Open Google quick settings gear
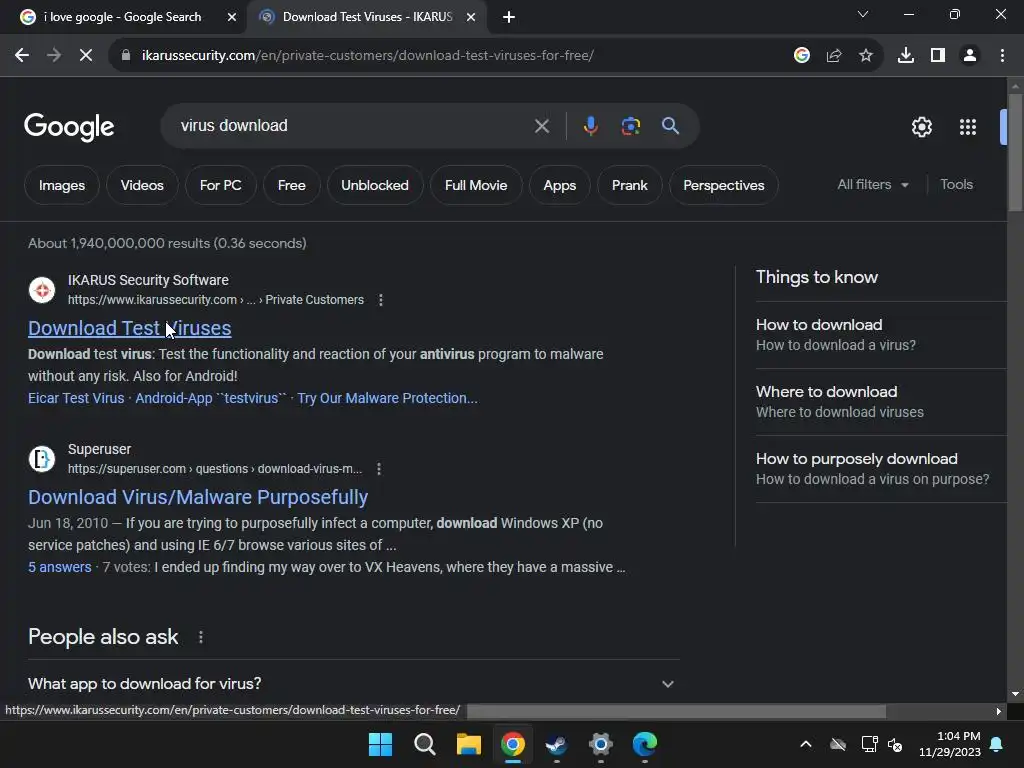1024x768 pixels. coord(921,127)
